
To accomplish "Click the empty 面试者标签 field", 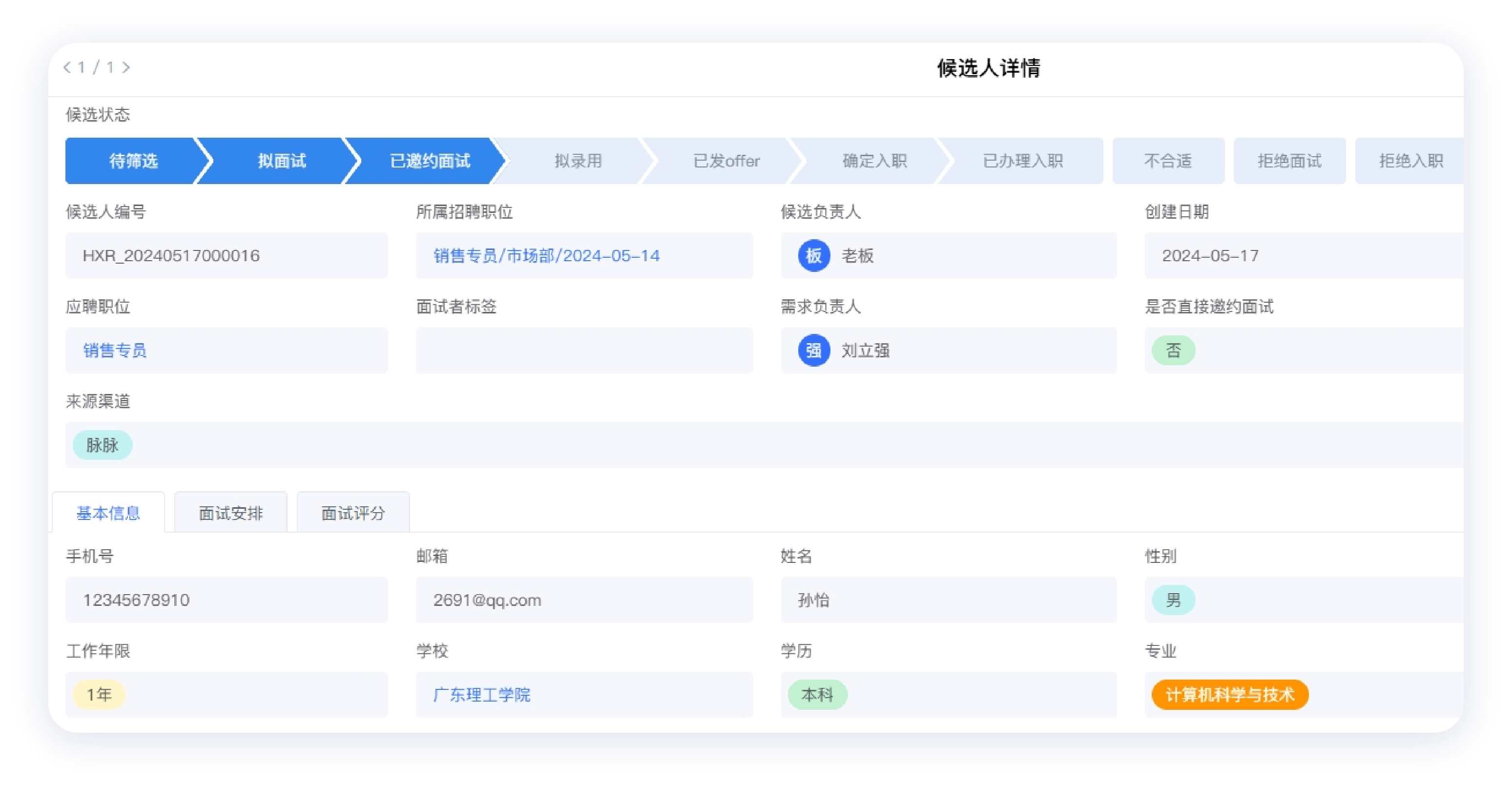I will (584, 351).
